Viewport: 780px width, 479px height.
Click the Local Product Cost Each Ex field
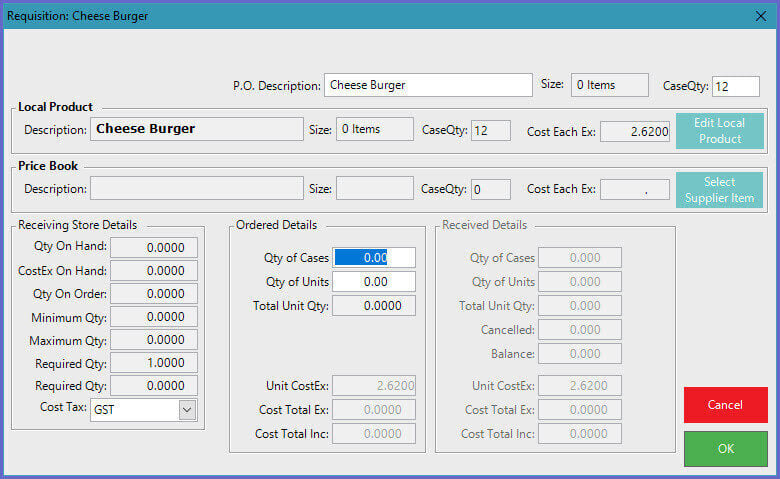(635, 131)
